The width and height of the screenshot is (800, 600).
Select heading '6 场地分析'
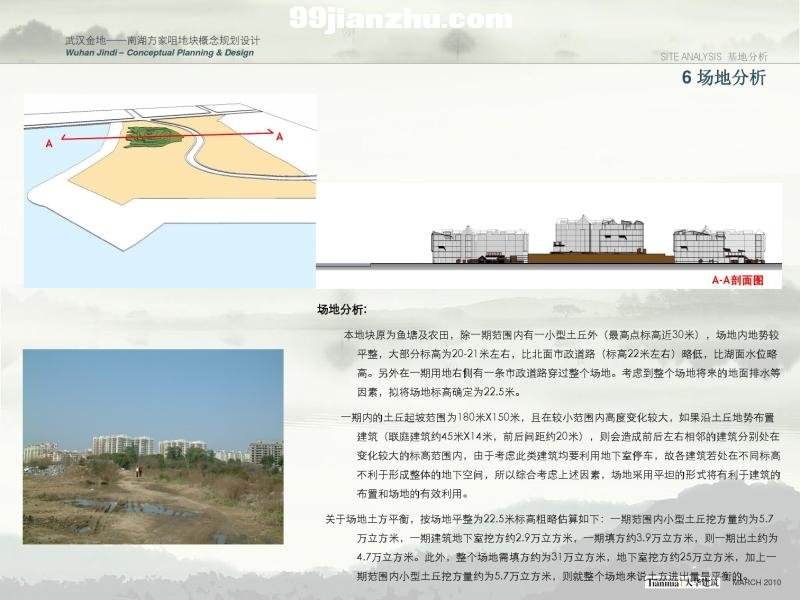coord(724,78)
